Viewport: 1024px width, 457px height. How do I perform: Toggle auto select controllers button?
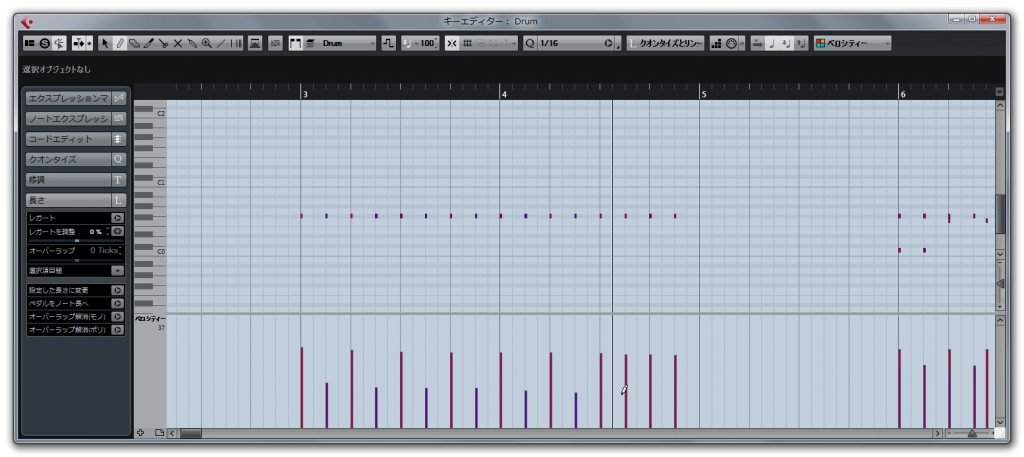pyautogui.click(x=255, y=43)
